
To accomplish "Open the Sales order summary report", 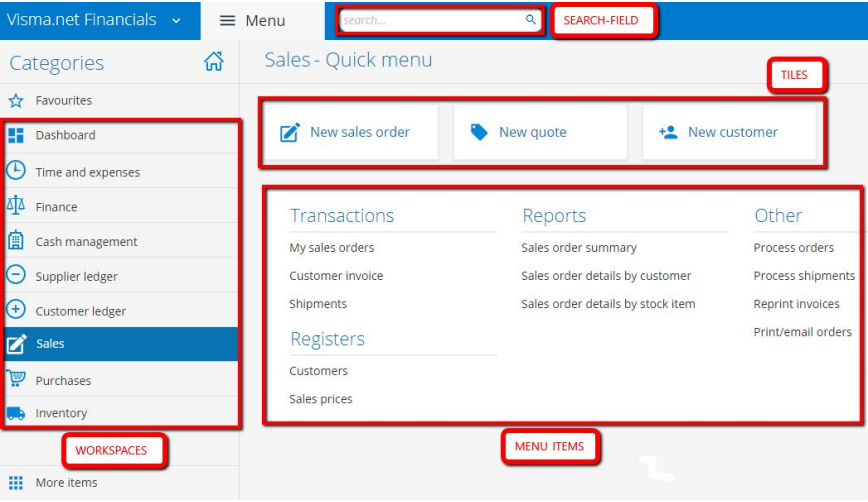I will pos(579,248).
